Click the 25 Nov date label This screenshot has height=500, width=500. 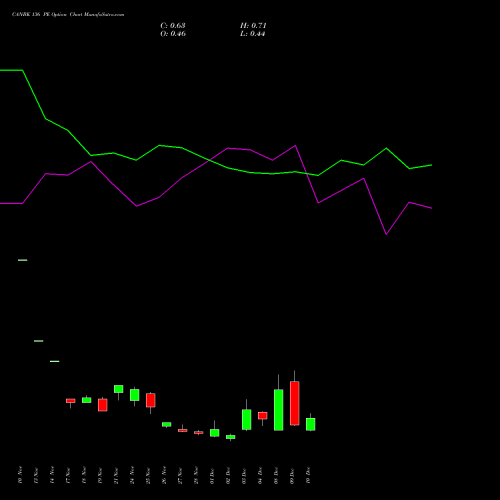(x=148, y=475)
